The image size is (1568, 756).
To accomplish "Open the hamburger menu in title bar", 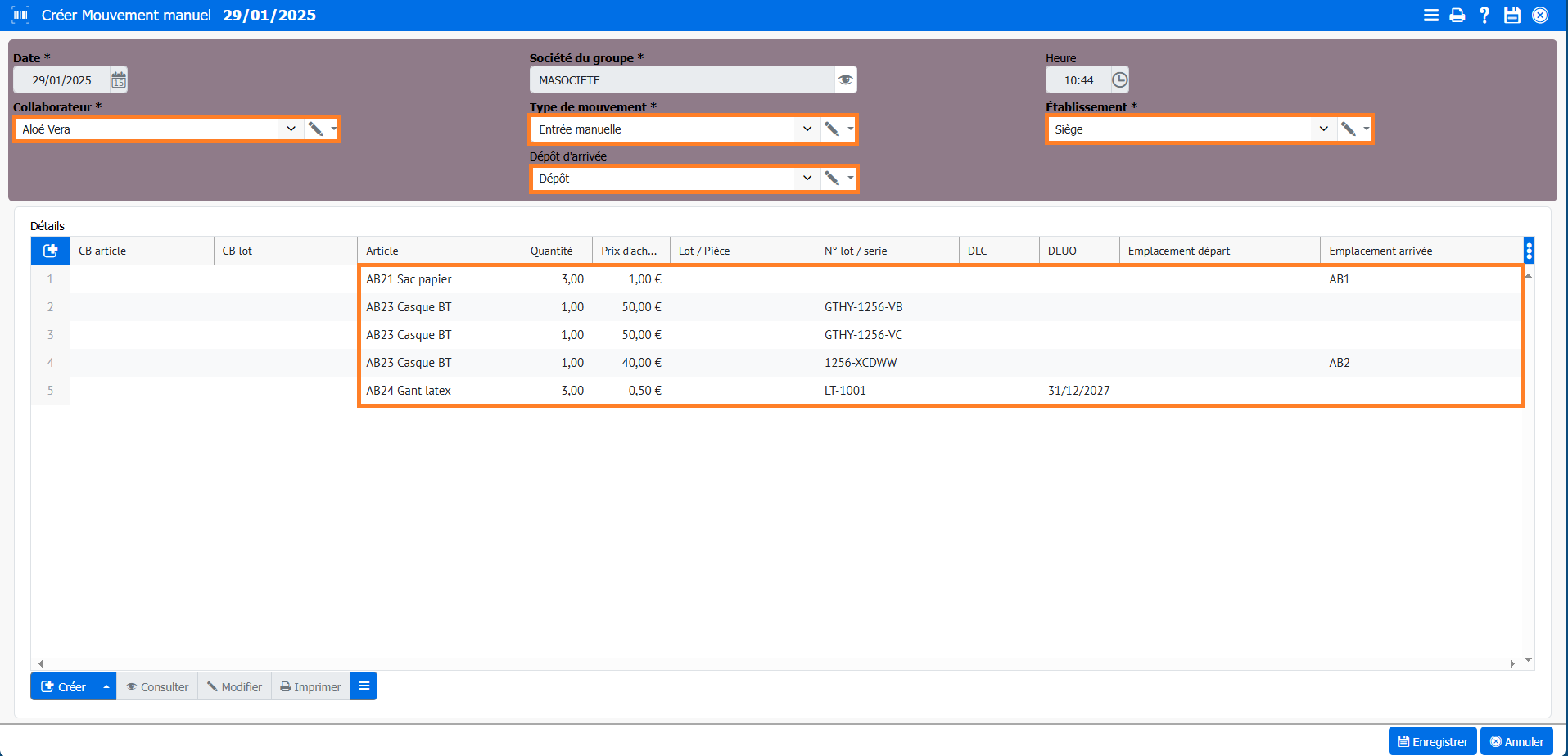I will click(1430, 16).
